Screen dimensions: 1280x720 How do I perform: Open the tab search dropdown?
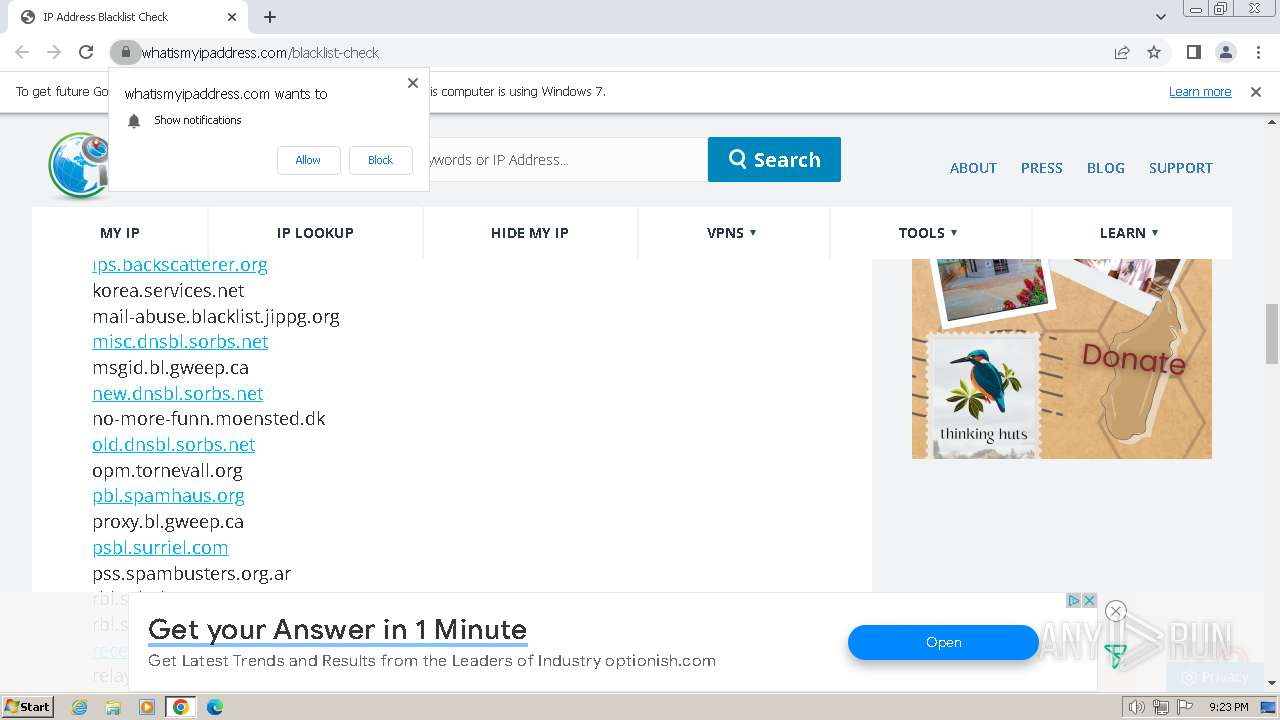[1160, 17]
